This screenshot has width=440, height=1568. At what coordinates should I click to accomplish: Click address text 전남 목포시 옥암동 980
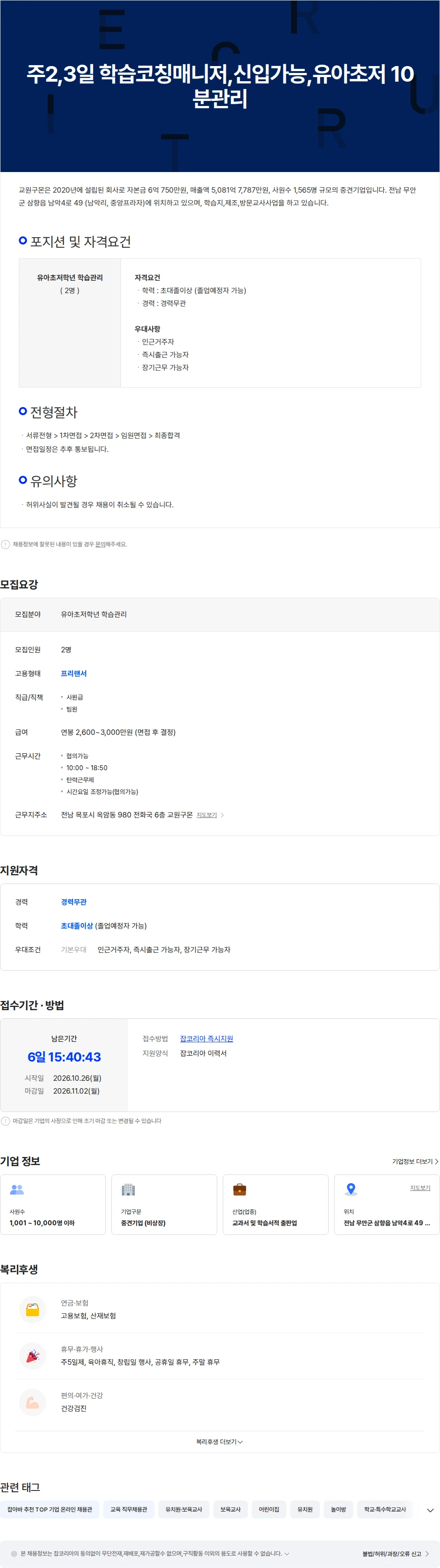126,814
